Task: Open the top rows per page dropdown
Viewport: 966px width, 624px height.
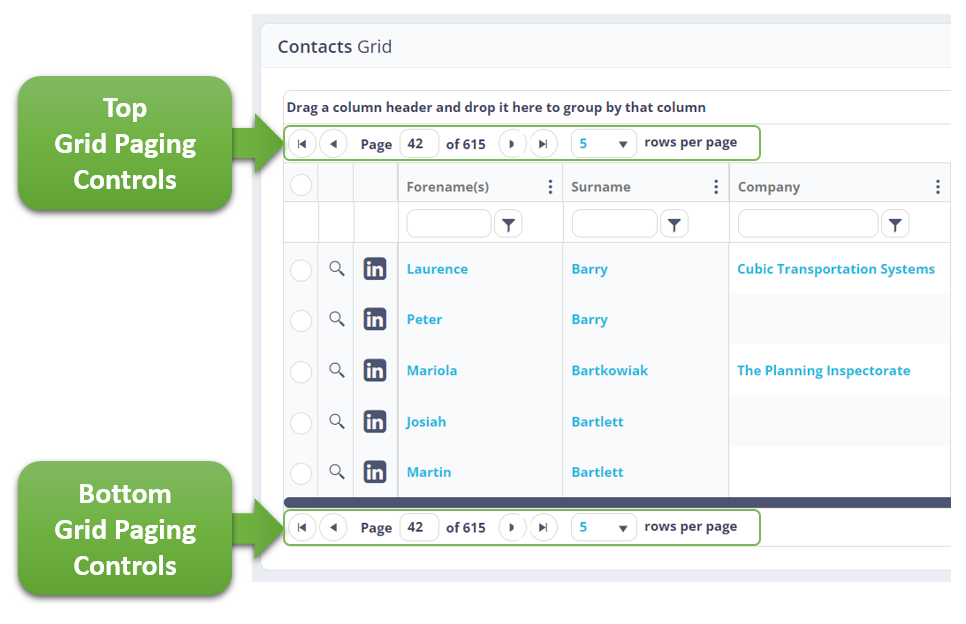Action: point(603,143)
